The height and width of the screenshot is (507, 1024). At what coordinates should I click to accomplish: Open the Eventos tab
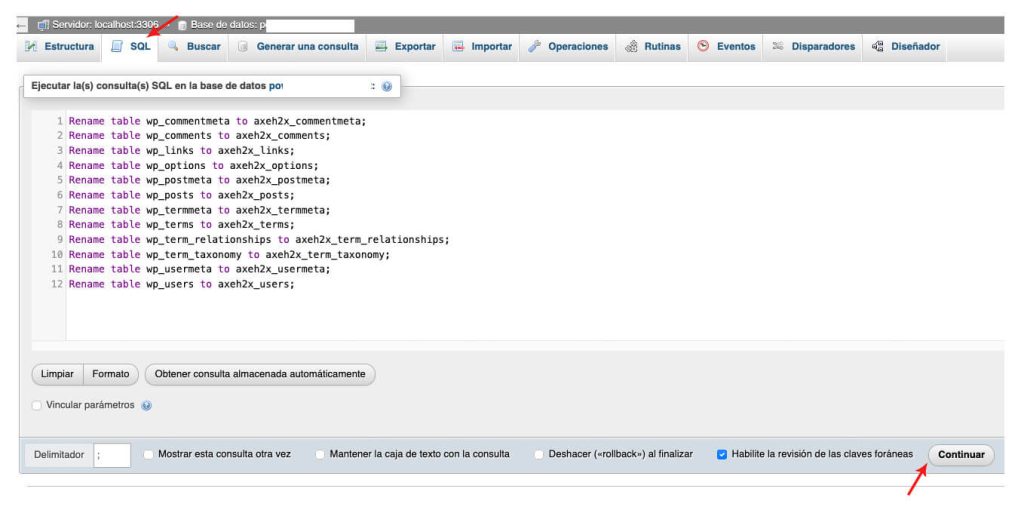[726, 47]
